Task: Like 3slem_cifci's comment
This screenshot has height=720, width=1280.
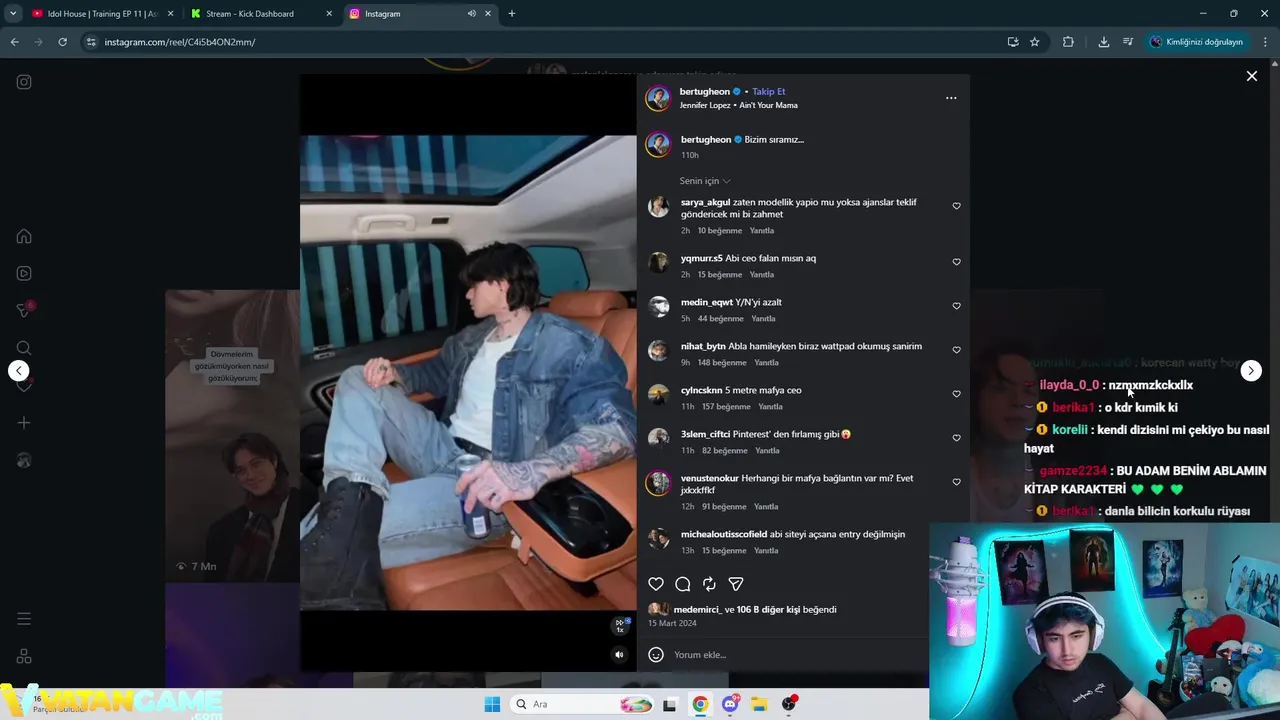Action: [956, 438]
